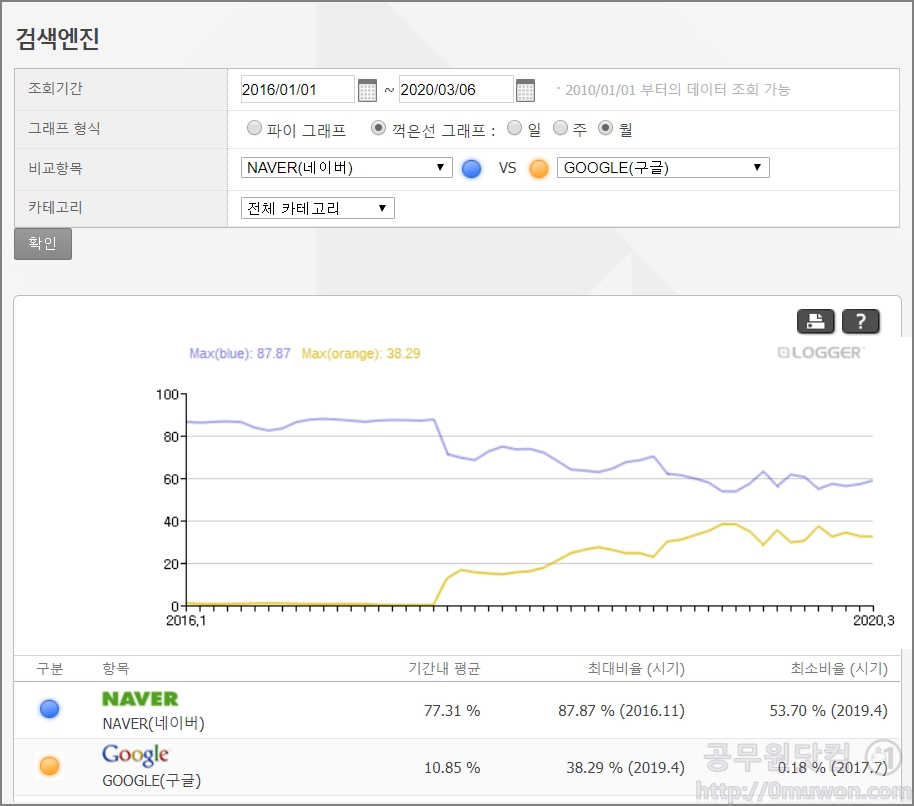Focus the end date field 2020/03/06
Image resolution: width=914 pixels, height=806 pixels.
(x=456, y=90)
